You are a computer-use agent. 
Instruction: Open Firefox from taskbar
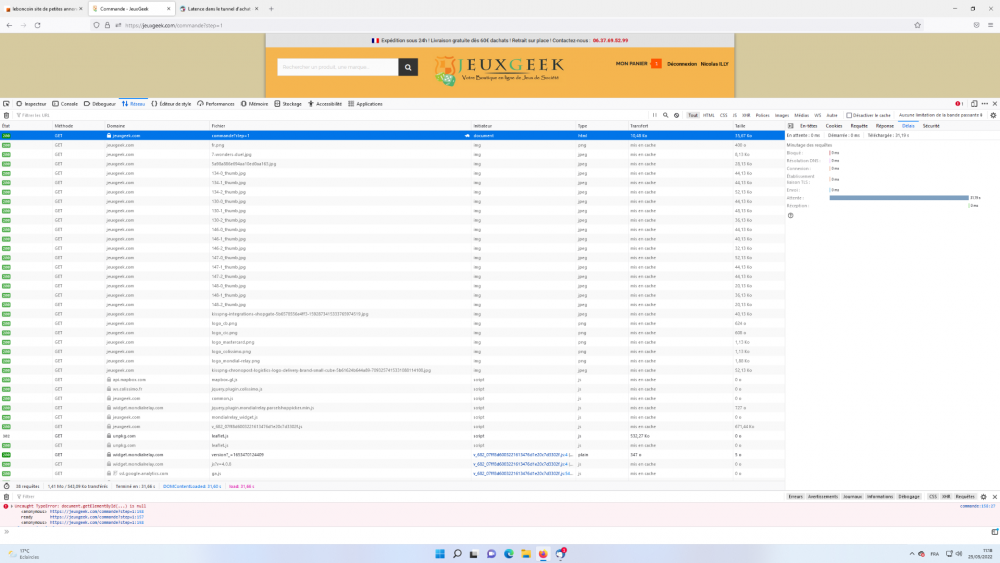click(543, 553)
